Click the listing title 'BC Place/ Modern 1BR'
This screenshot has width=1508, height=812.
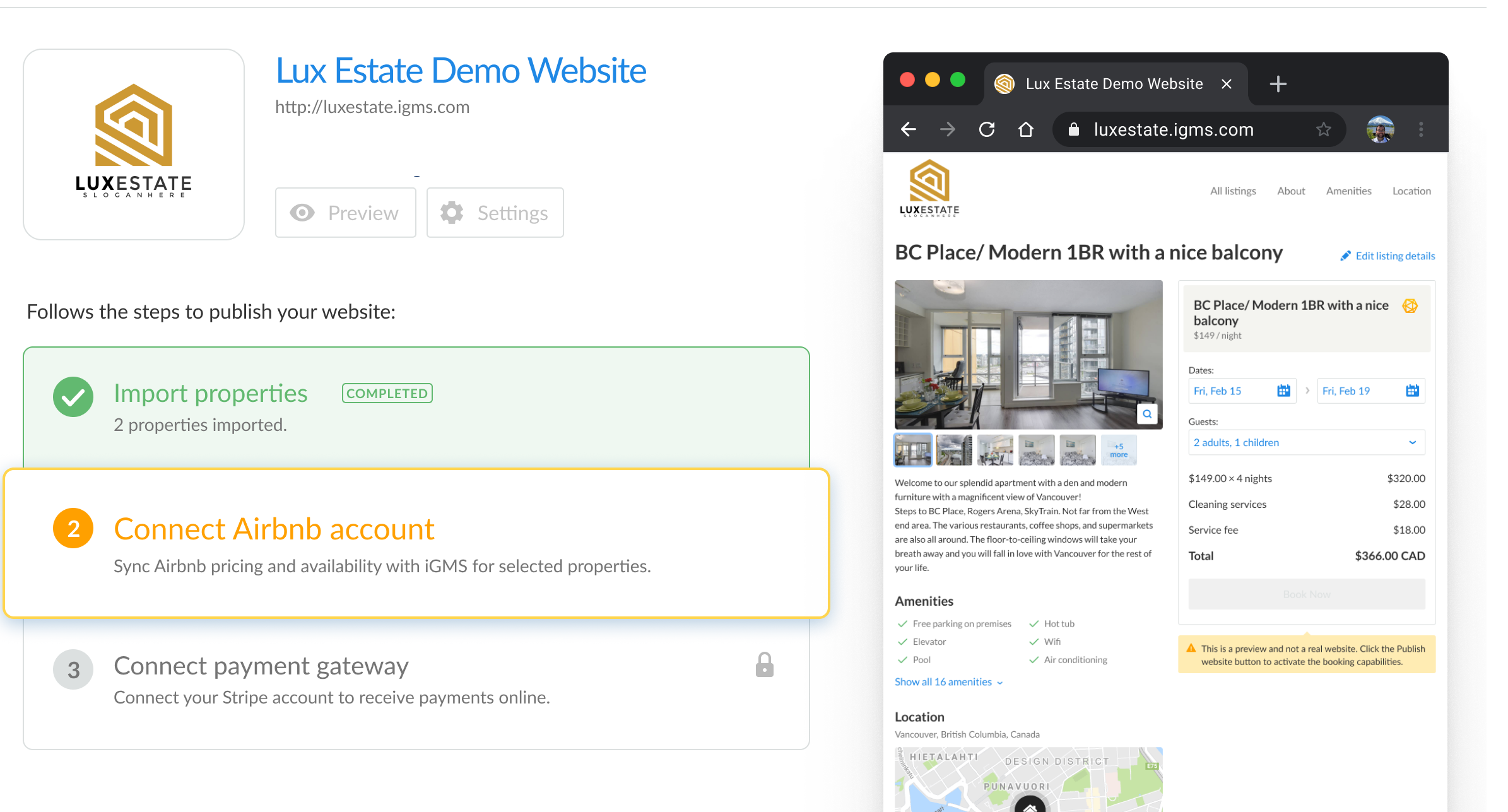(1088, 252)
